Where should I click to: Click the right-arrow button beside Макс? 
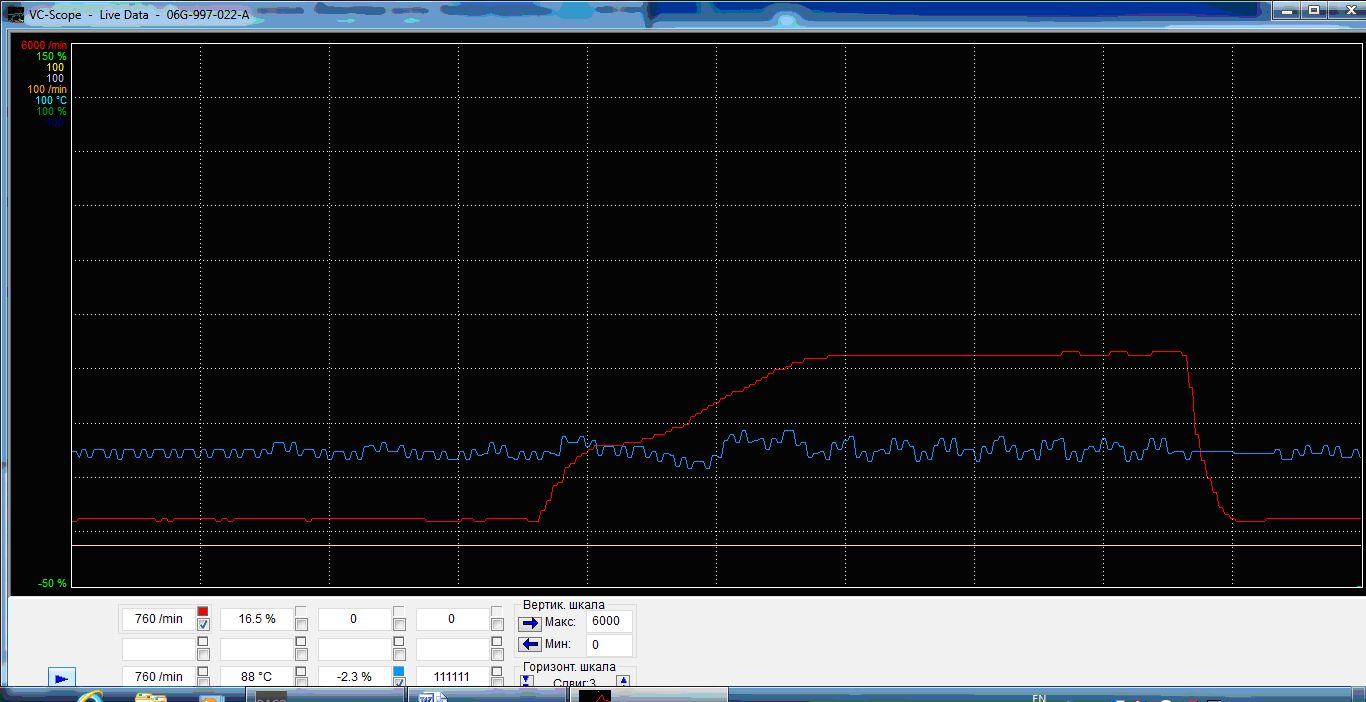coord(530,623)
